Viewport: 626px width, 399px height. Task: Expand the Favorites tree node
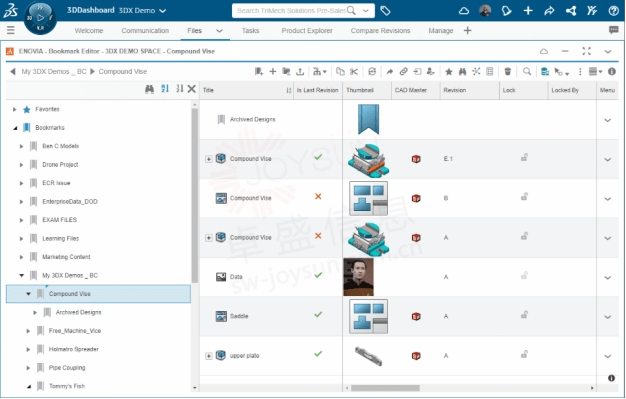point(14,109)
